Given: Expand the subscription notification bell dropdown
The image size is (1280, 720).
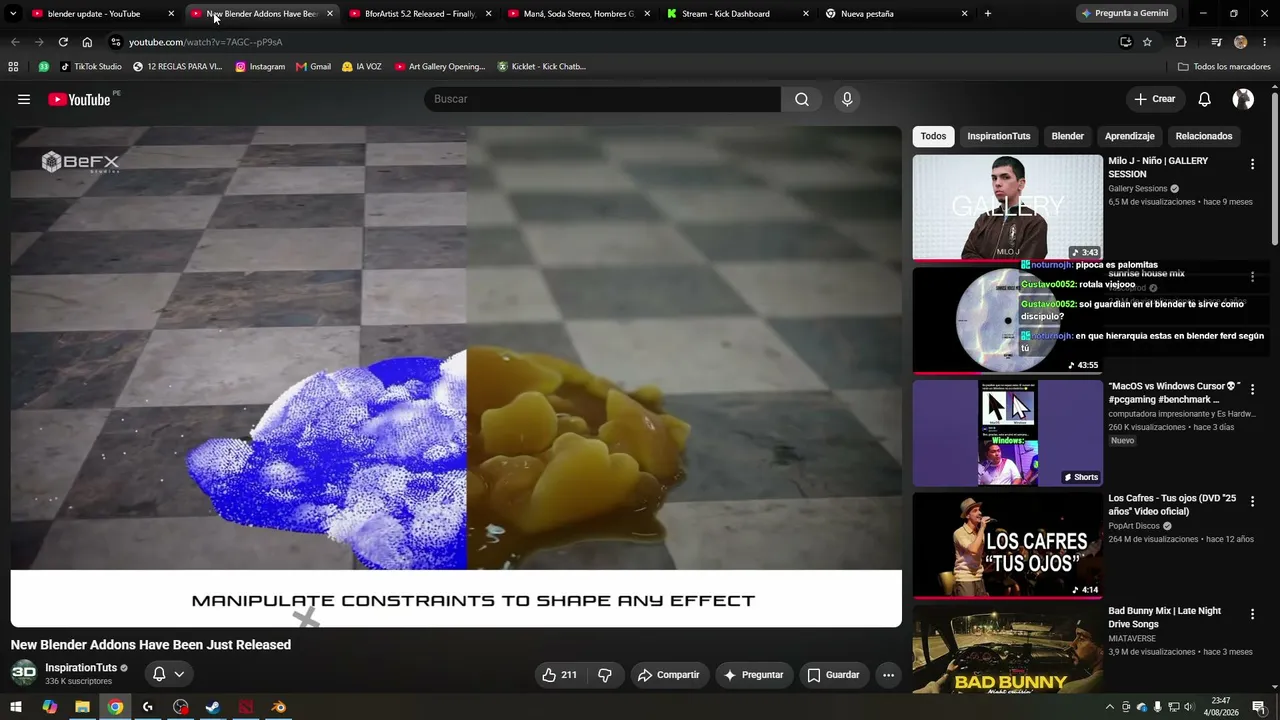Looking at the screenshot, I should 169,674.
